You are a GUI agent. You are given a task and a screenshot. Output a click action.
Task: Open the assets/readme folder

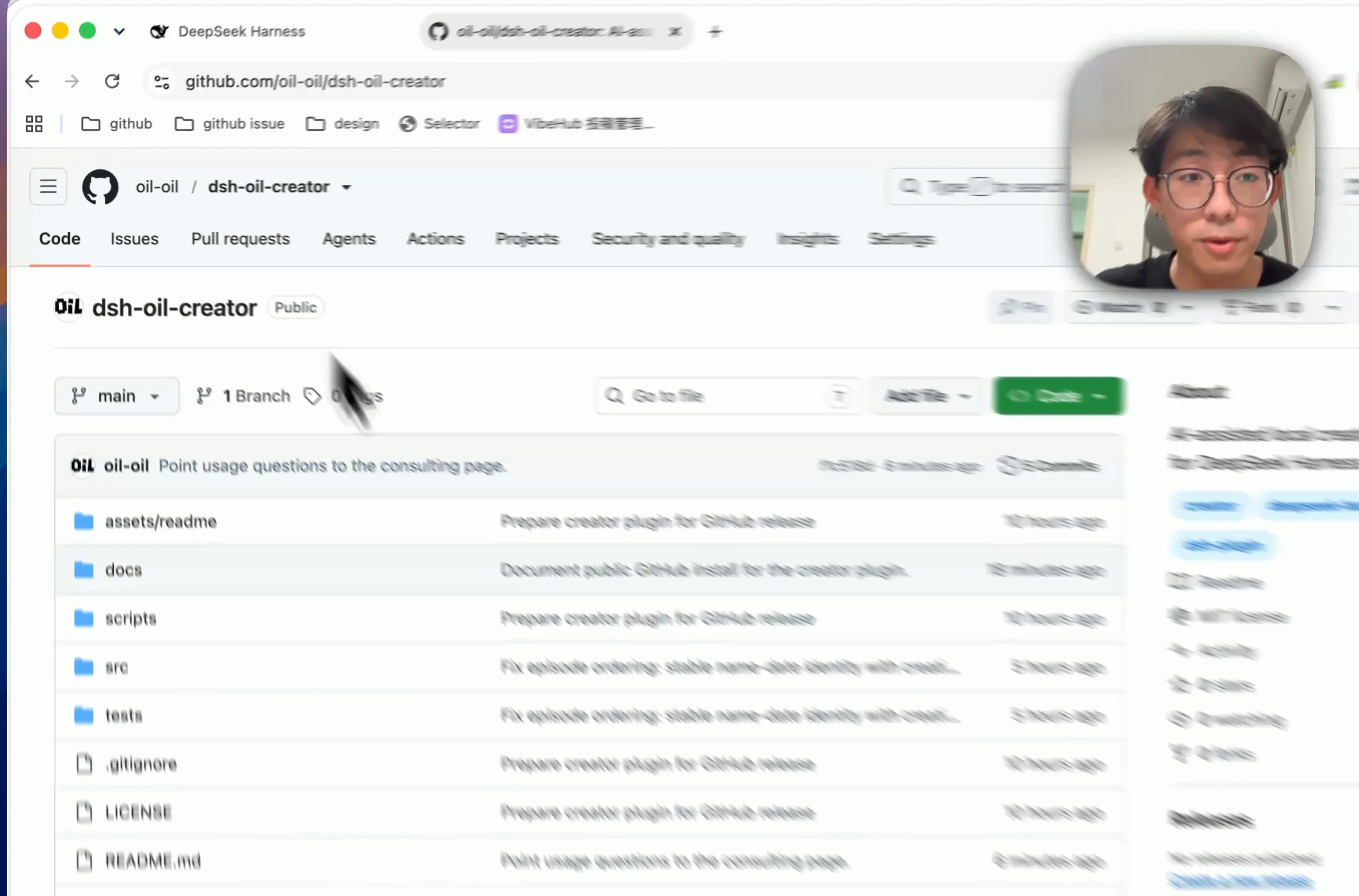(x=161, y=521)
